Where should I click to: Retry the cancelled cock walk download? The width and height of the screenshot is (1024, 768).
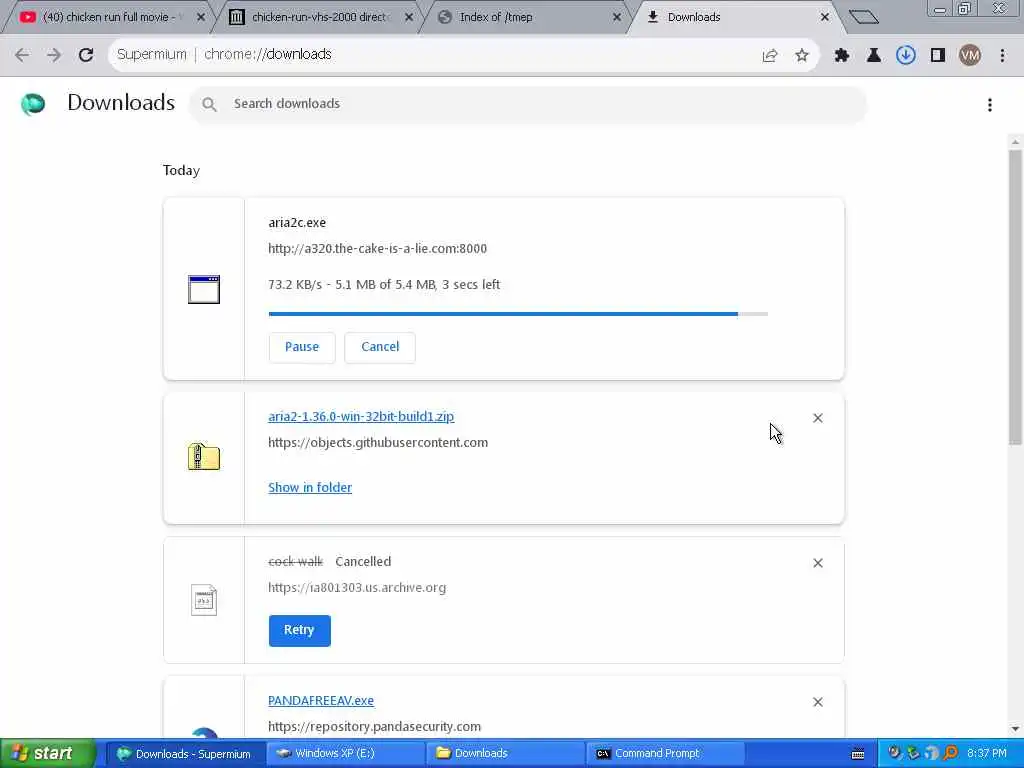[299, 630]
